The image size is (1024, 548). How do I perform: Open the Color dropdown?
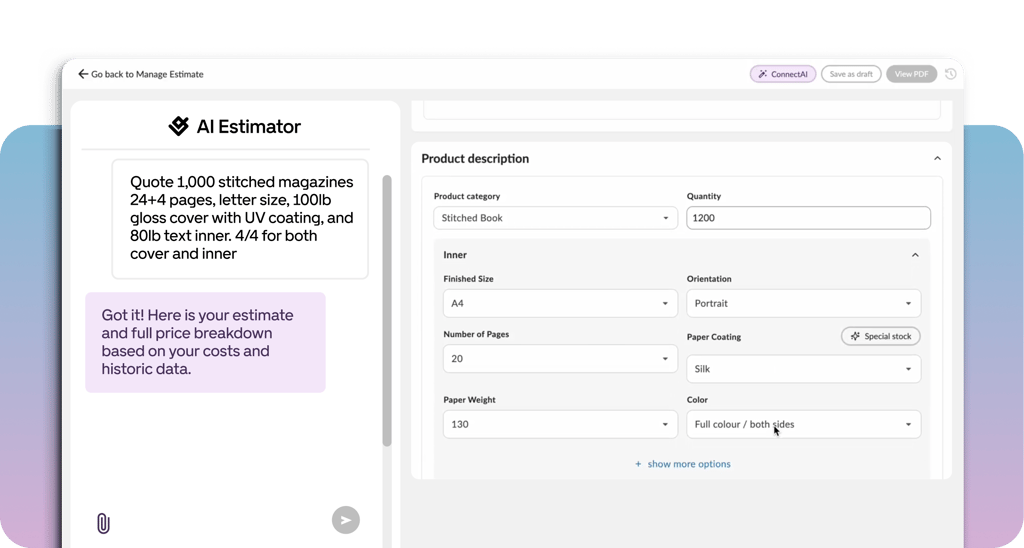click(x=803, y=425)
